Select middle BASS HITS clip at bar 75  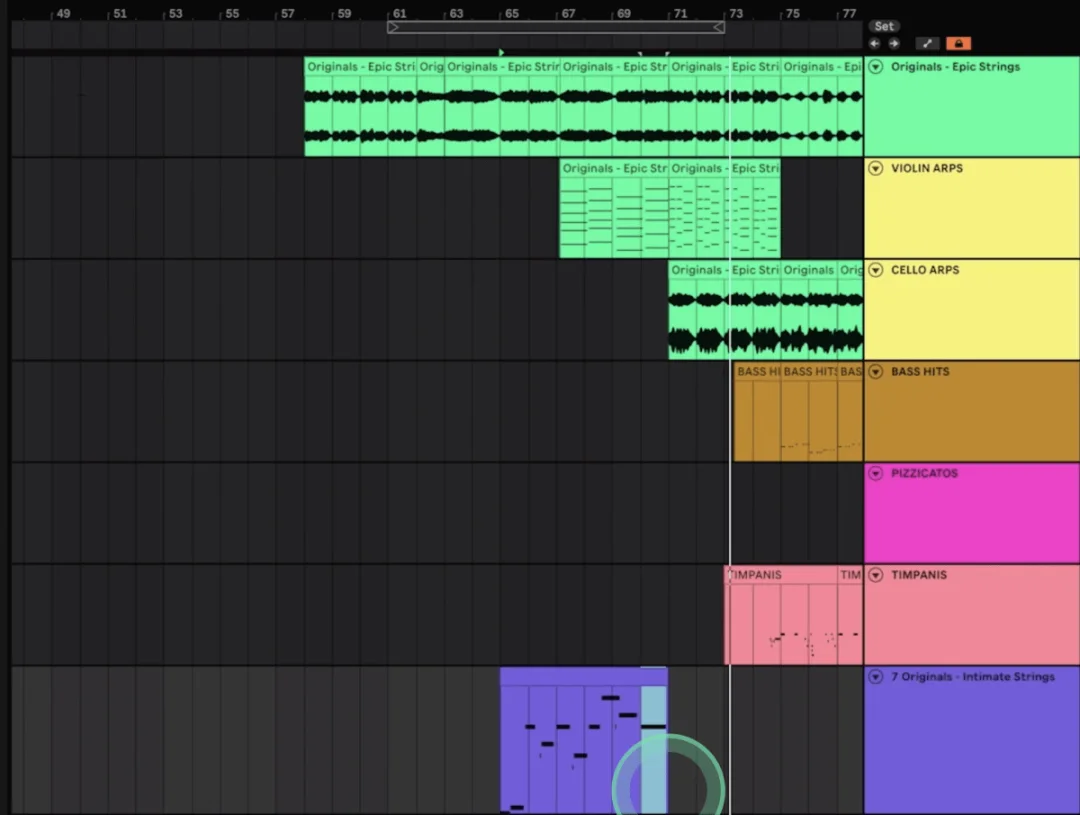point(809,412)
